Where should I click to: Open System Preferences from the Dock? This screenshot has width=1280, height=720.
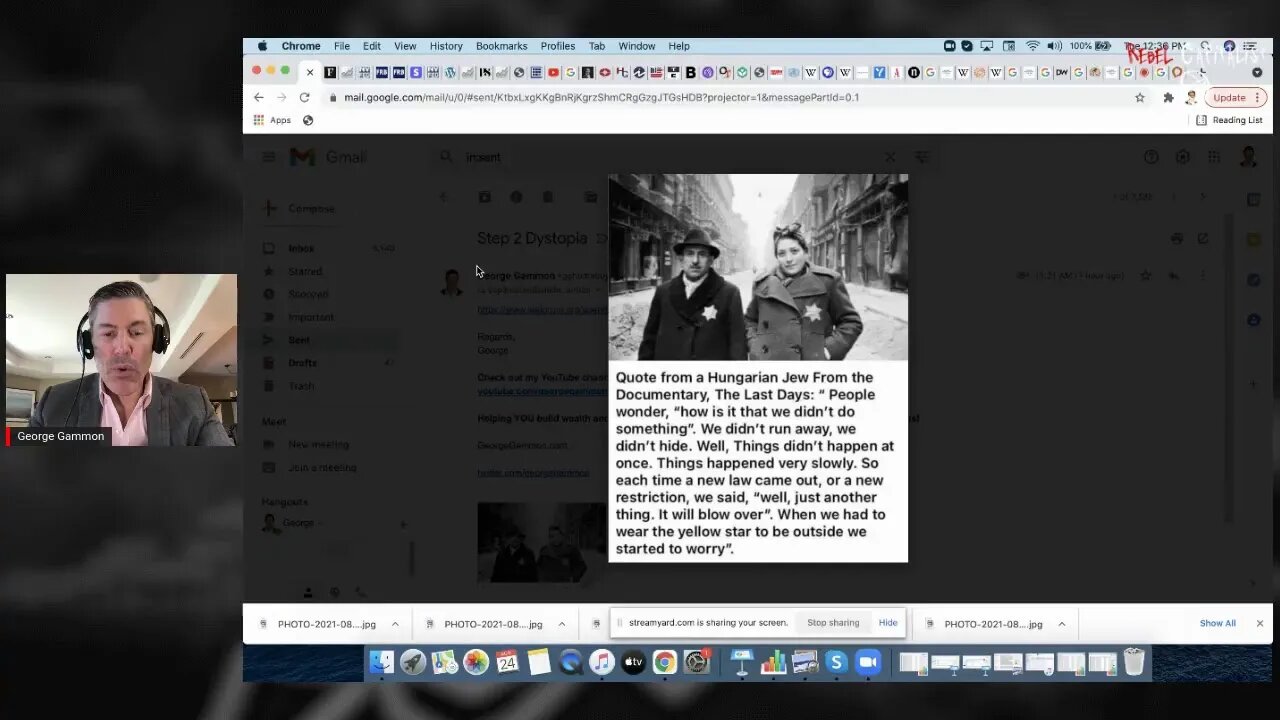pyautogui.click(x=696, y=662)
